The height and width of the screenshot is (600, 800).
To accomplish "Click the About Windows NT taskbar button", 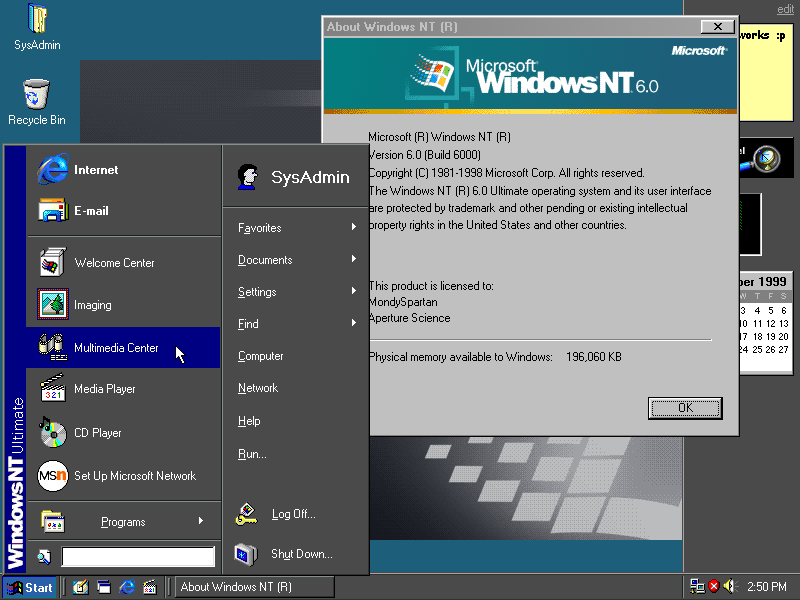I will pyautogui.click(x=255, y=587).
